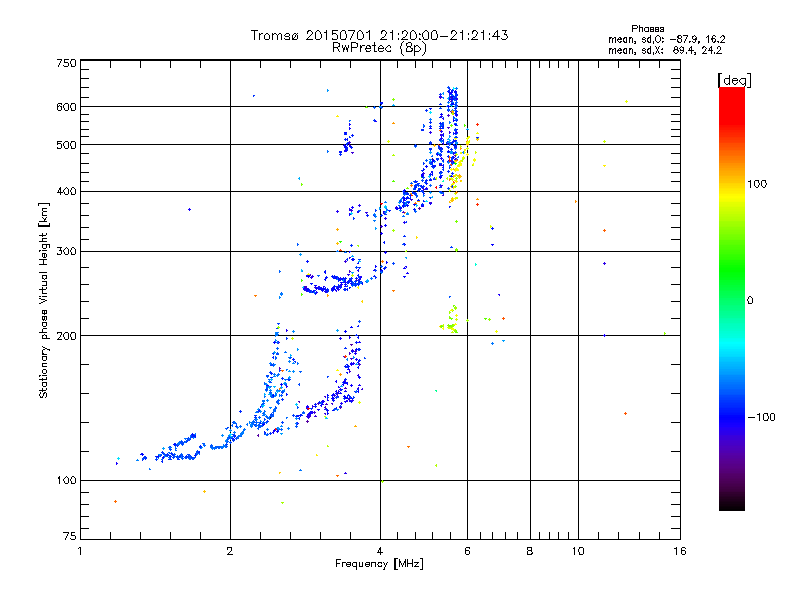800x600 pixels.
Task: Click the plot title 'Tromsø 20150701 21:20:00-21:21:43'
Action: (379, 35)
